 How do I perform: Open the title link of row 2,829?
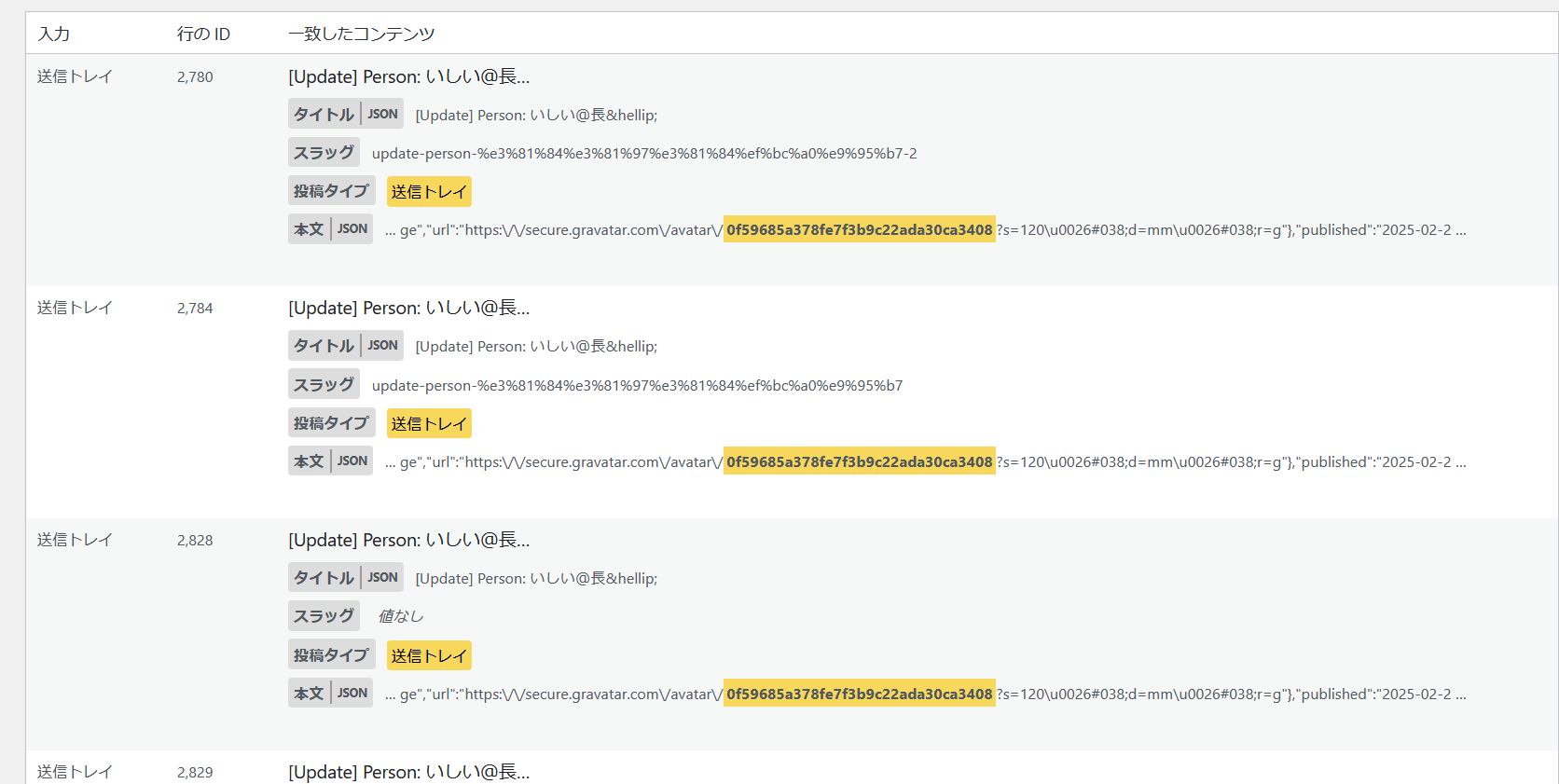point(408,772)
